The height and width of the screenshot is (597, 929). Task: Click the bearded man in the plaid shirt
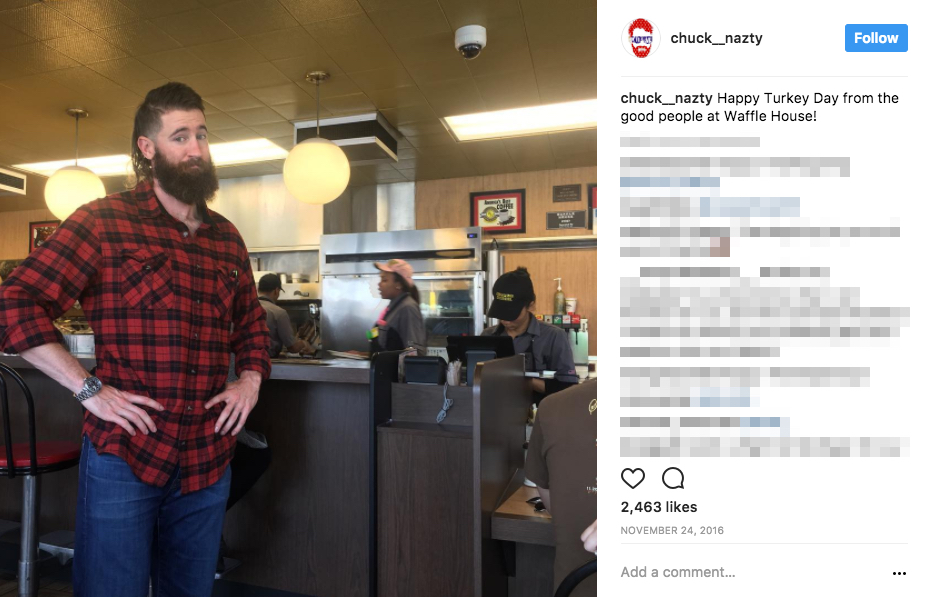click(142, 332)
